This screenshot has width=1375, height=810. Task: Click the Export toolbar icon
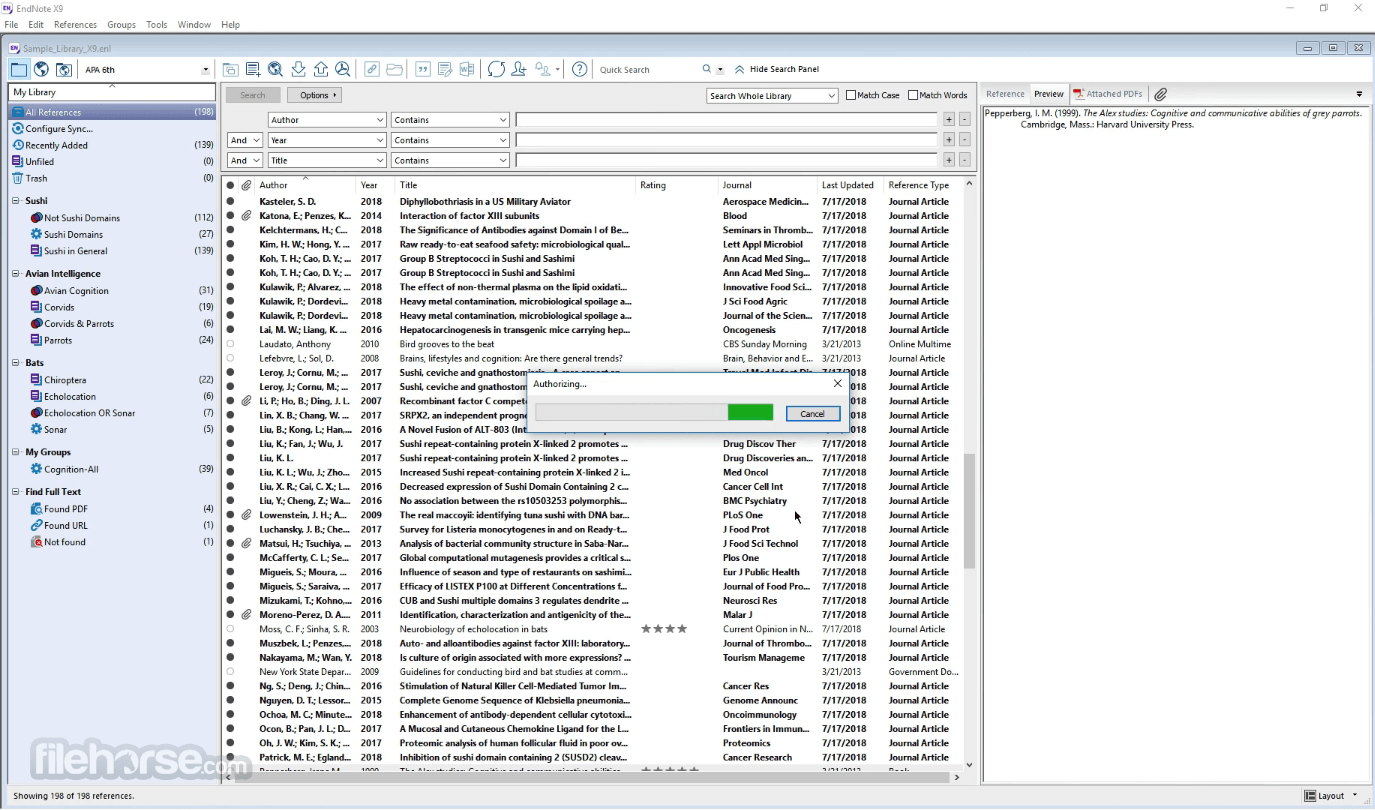point(321,69)
